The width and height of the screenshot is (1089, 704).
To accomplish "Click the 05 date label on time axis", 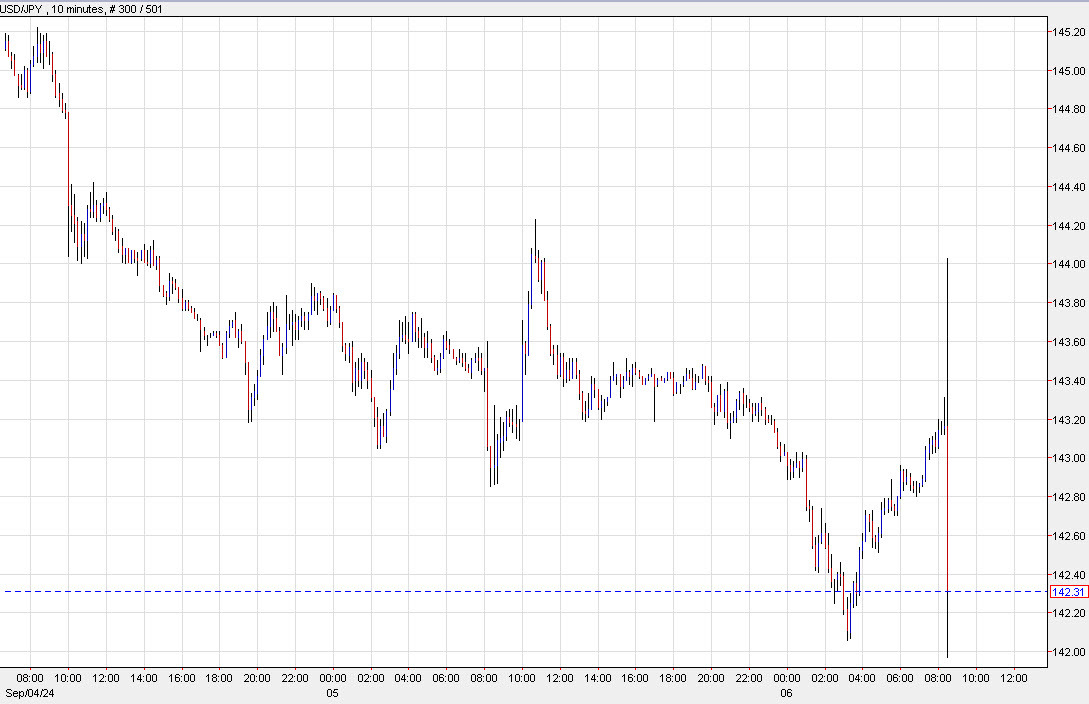I will pyautogui.click(x=333, y=693).
